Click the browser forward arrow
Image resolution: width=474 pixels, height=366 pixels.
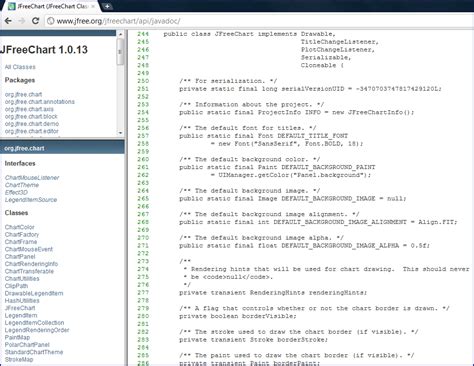point(22,21)
